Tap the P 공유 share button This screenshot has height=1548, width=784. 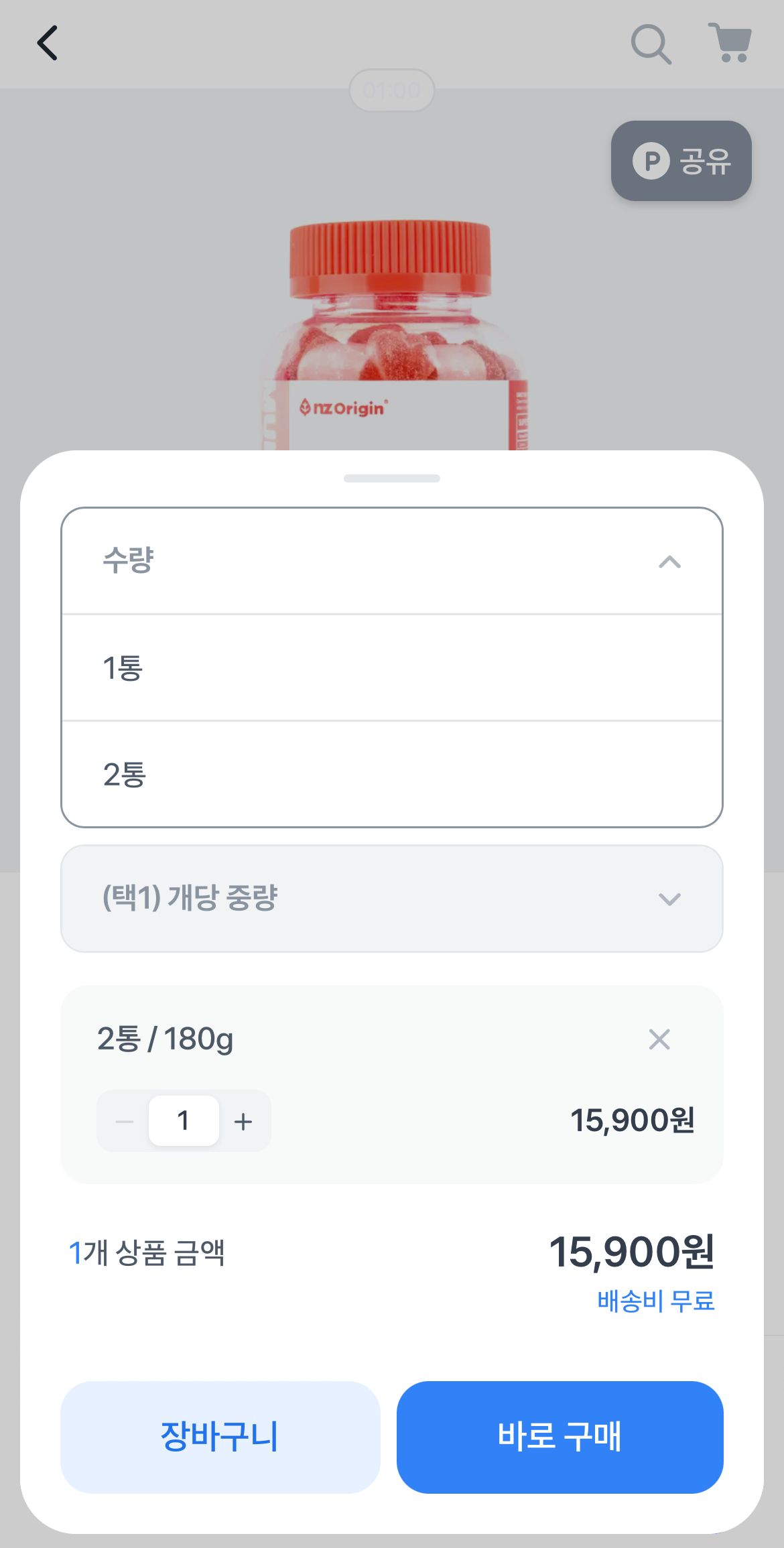(x=681, y=161)
